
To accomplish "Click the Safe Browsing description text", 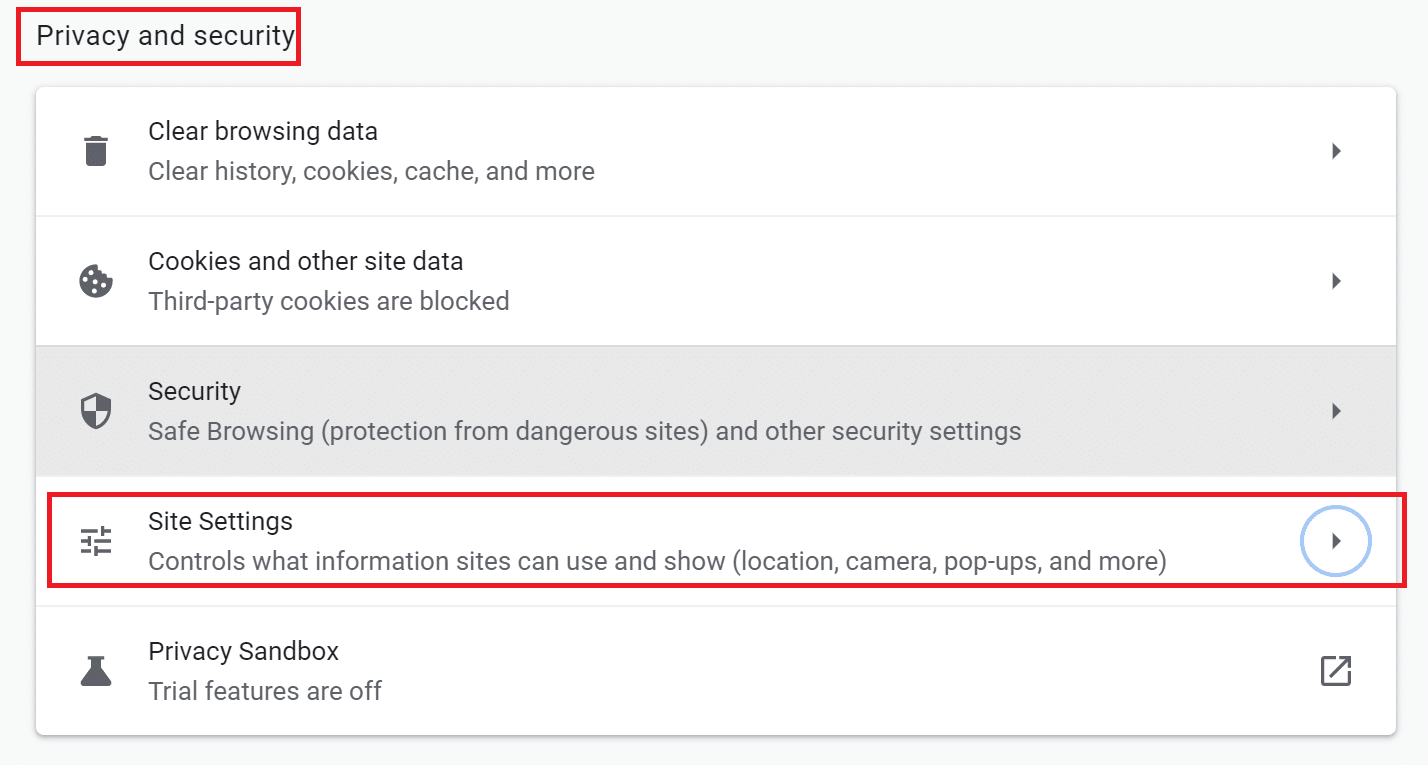I will pyautogui.click(x=584, y=431).
